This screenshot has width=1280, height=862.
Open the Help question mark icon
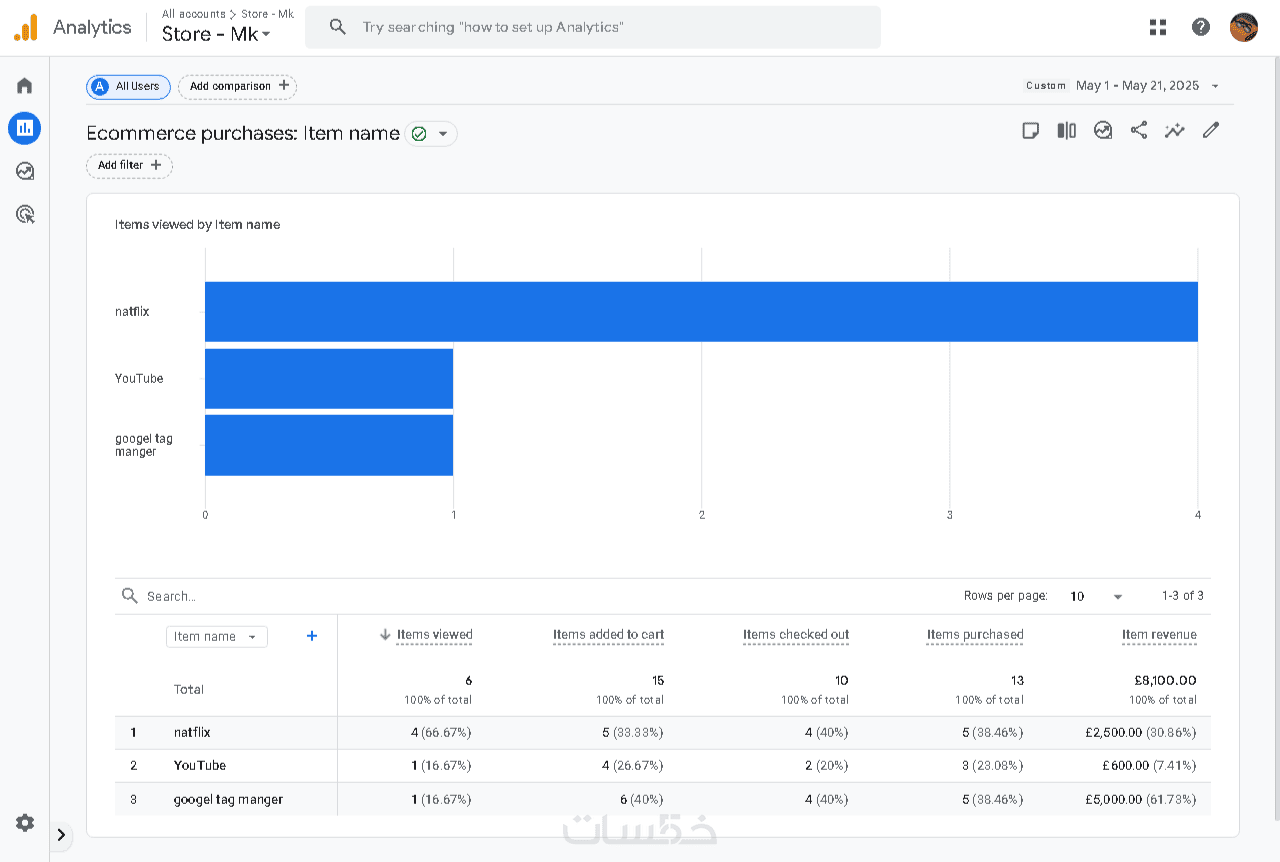click(1201, 28)
